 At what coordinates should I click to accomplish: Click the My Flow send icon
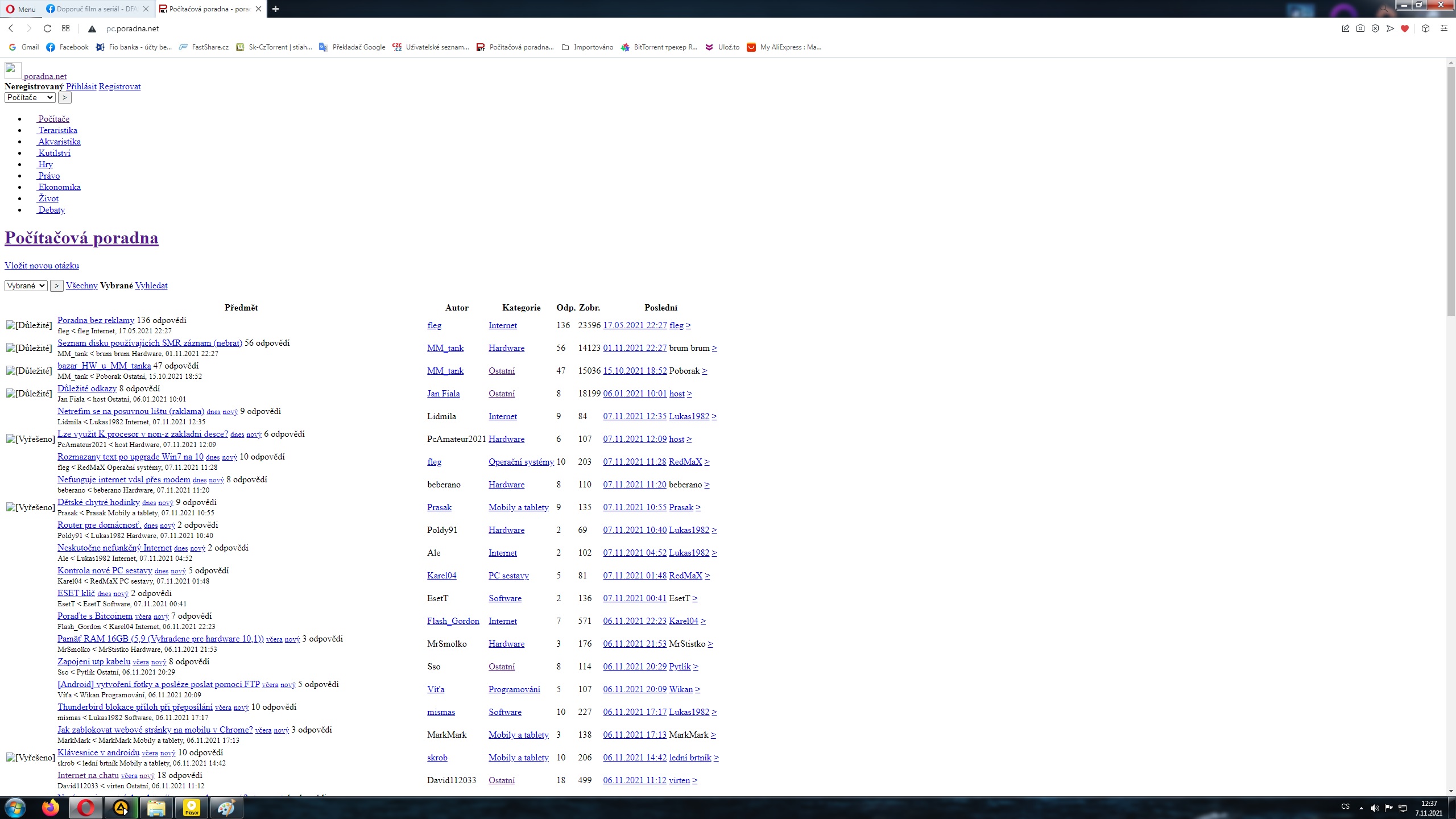click(x=1390, y=28)
